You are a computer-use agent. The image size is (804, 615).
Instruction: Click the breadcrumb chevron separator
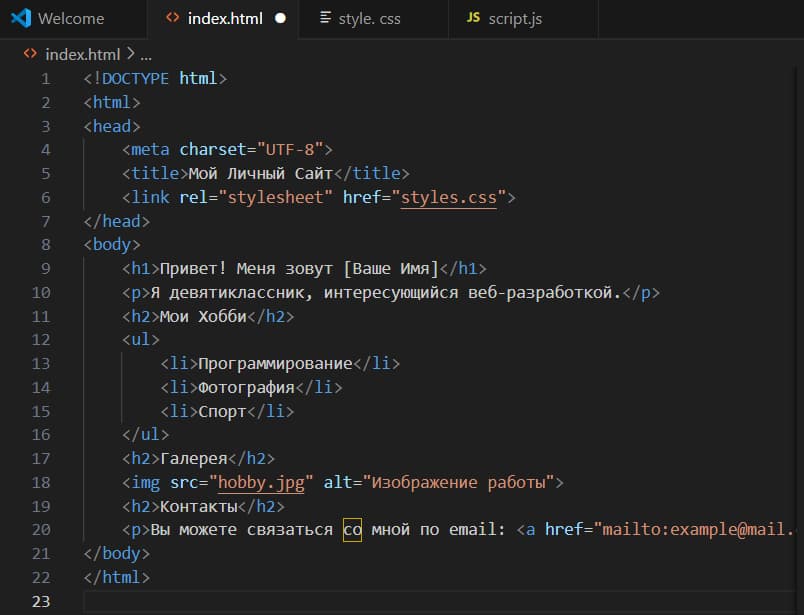130,53
